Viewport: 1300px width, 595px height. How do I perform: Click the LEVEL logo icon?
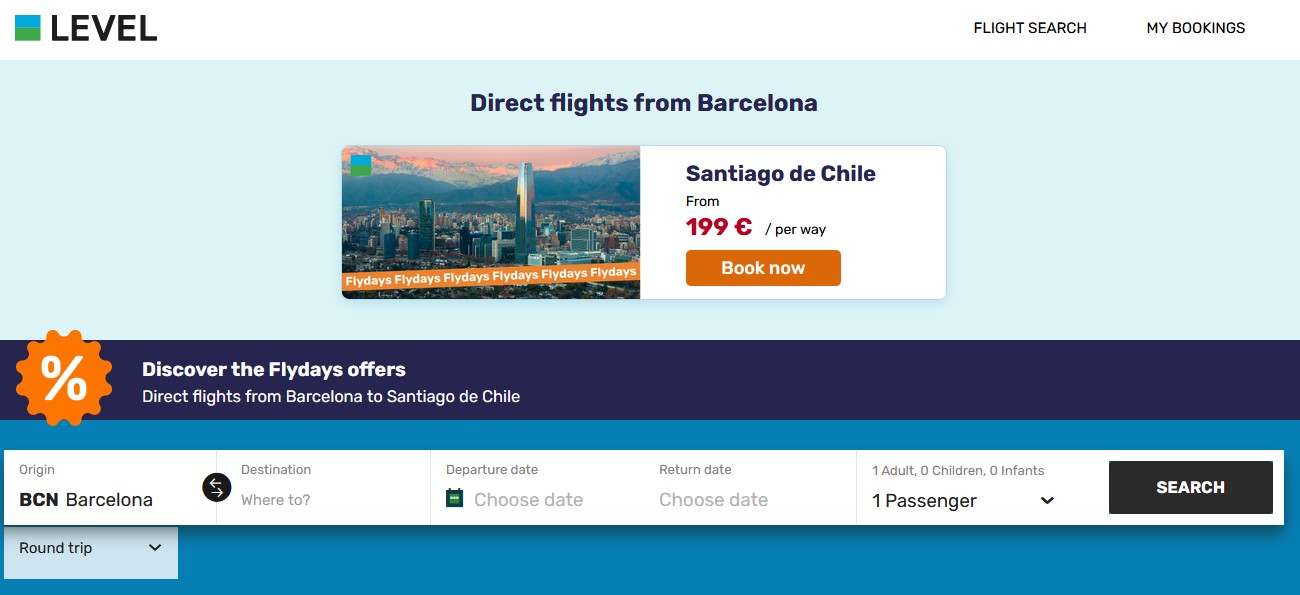(x=28, y=28)
